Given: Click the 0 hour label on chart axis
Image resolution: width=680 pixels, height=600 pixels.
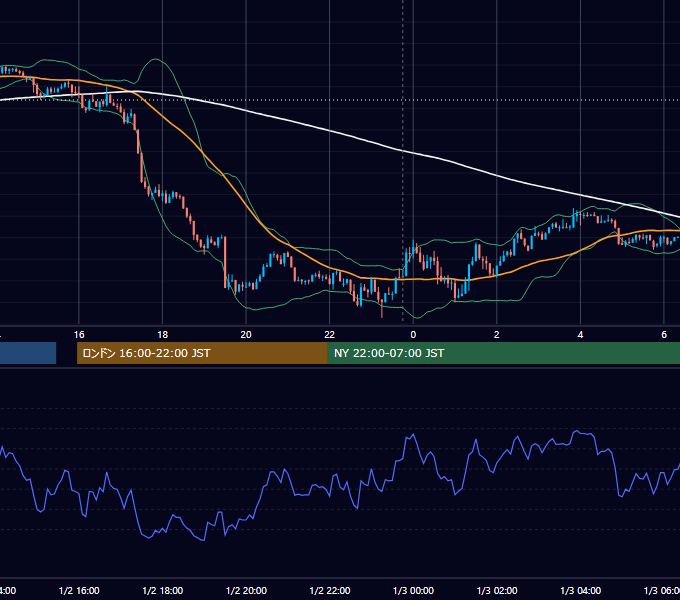Looking at the screenshot, I should [413, 335].
